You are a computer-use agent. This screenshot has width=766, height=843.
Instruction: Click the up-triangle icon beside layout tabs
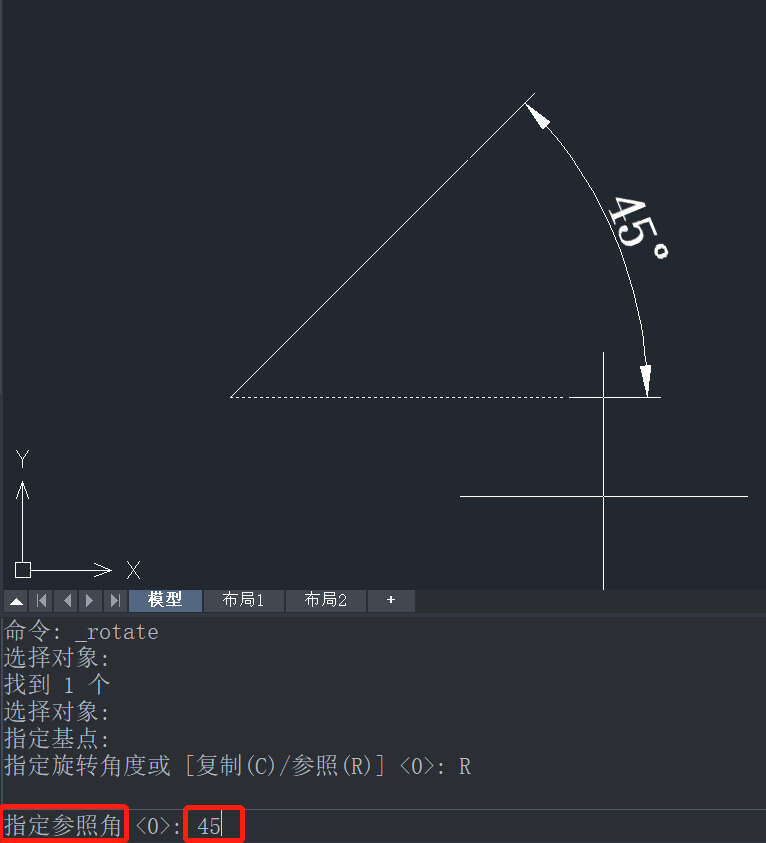(x=17, y=601)
